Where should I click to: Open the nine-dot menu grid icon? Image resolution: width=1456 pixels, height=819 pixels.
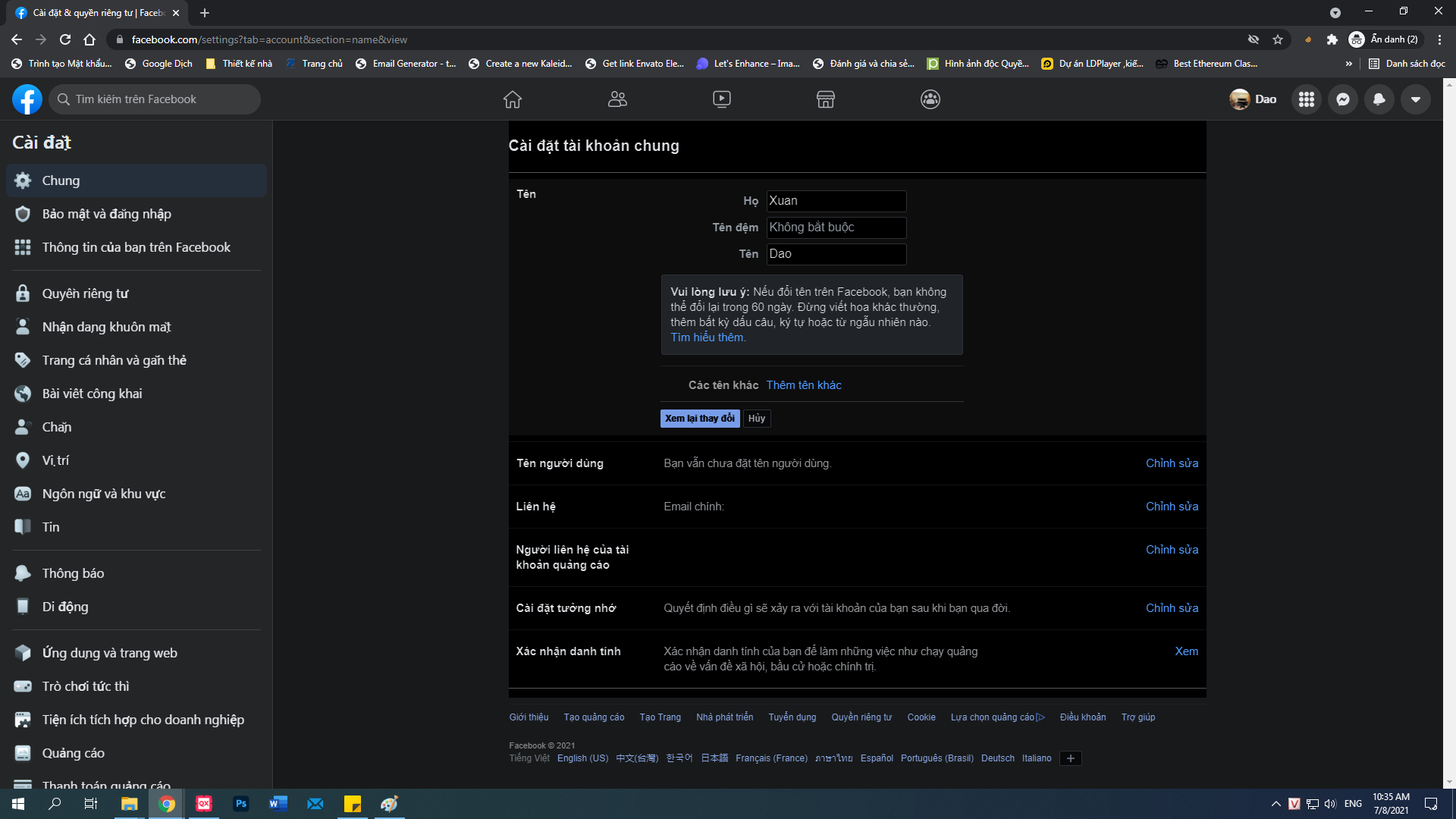(1306, 99)
